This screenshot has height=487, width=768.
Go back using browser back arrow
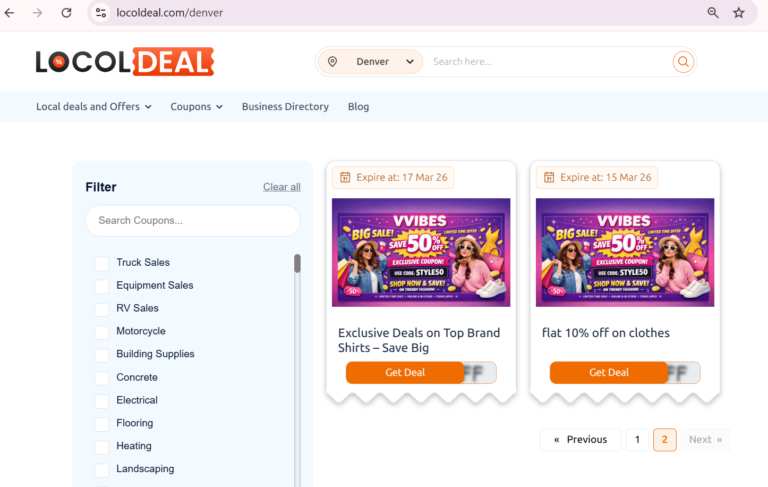click(11, 13)
